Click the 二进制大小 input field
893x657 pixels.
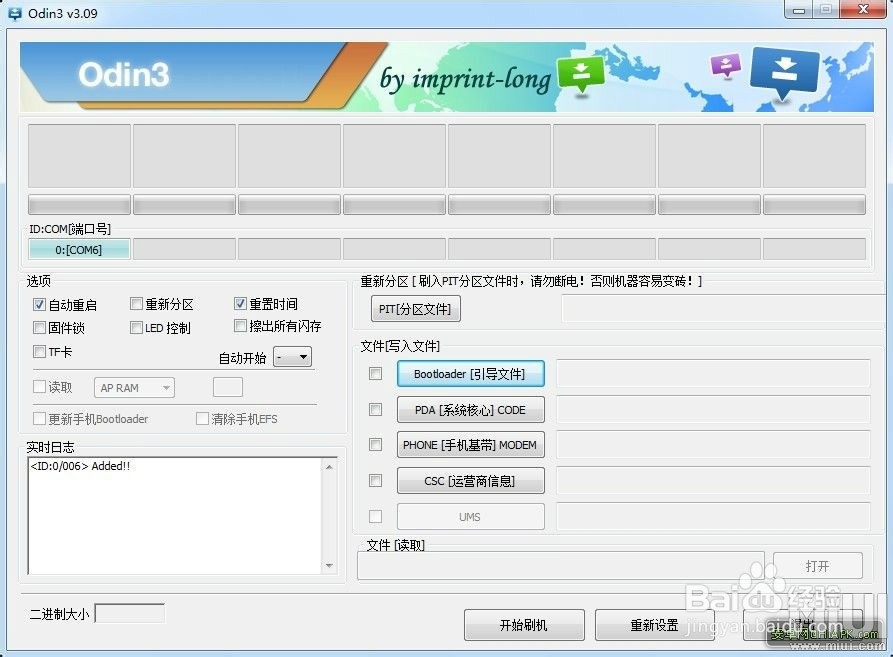click(x=130, y=614)
